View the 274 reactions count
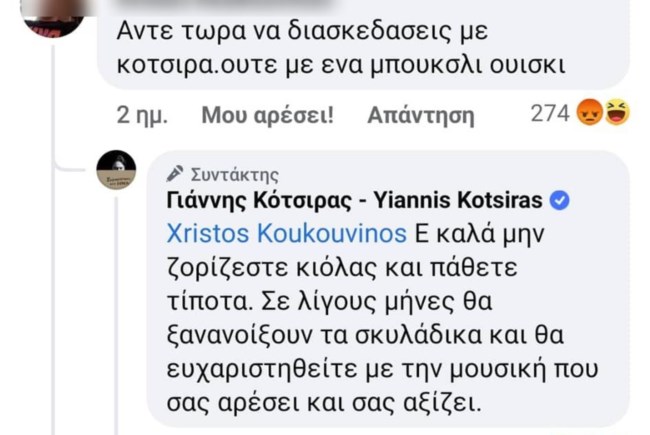This screenshot has width=650, height=435. click(x=549, y=115)
